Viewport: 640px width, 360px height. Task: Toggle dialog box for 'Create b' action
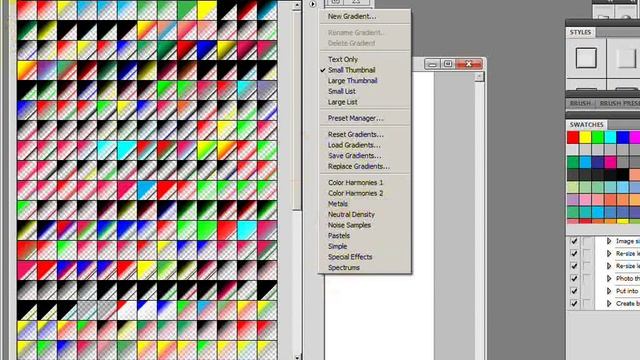[x=587, y=303]
